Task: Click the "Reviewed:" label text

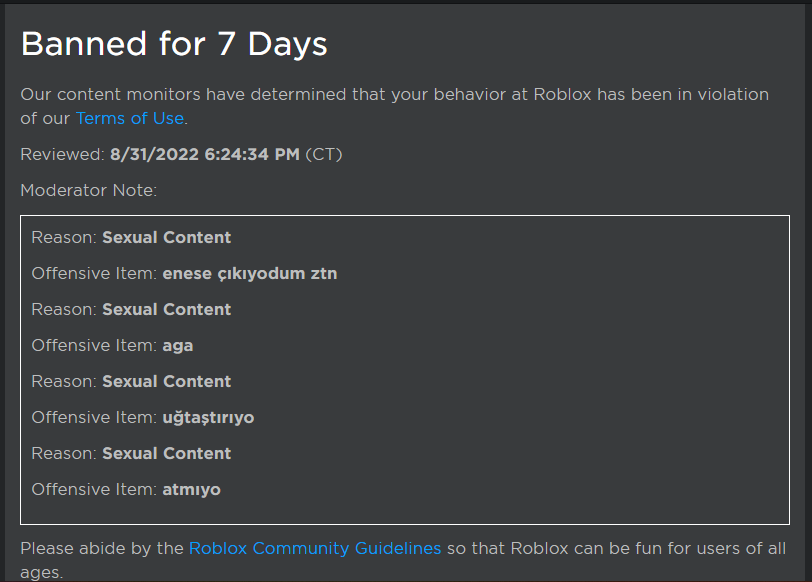Action: pos(62,154)
